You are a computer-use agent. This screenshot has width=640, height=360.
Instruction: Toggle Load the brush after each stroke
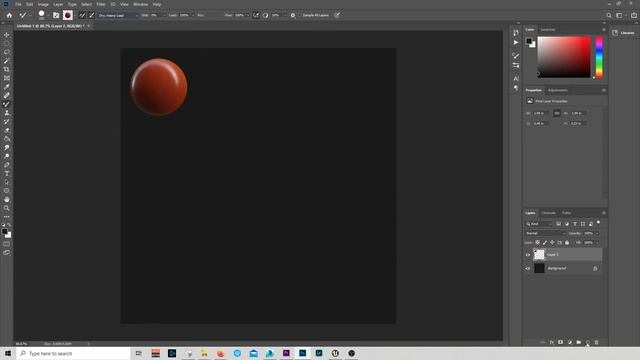[82, 15]
